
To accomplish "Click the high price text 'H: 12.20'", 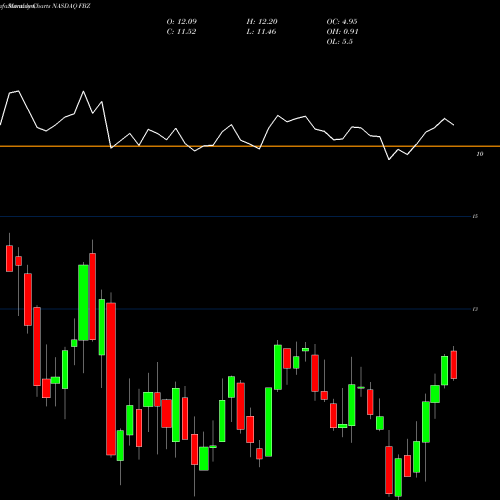I will point(262,22).
